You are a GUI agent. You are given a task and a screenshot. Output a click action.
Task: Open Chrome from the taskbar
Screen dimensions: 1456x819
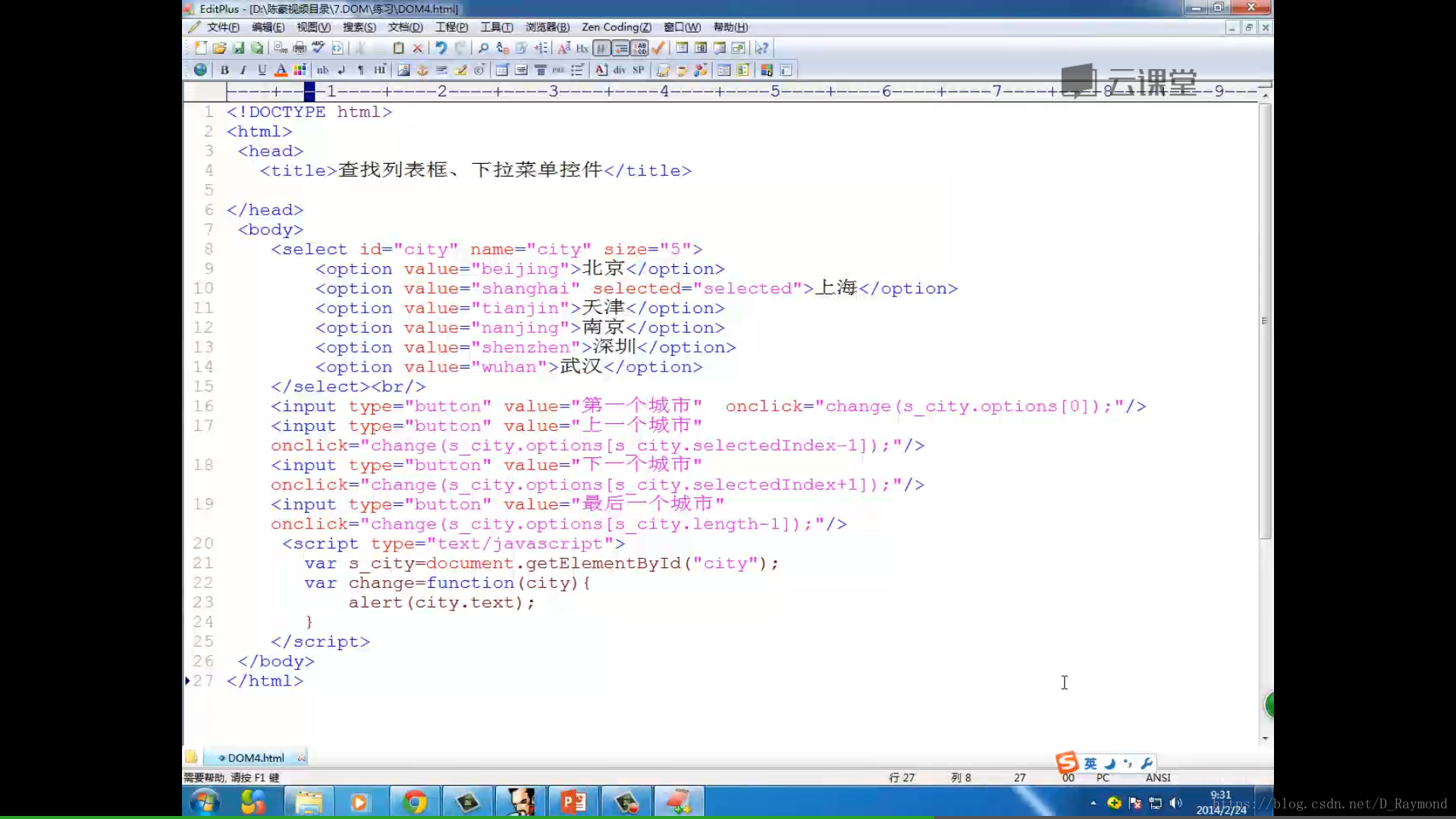[x=414, y=802]
